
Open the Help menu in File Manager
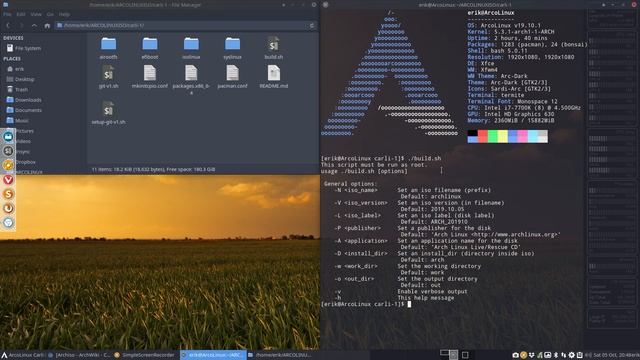click(x=64, y=14)
